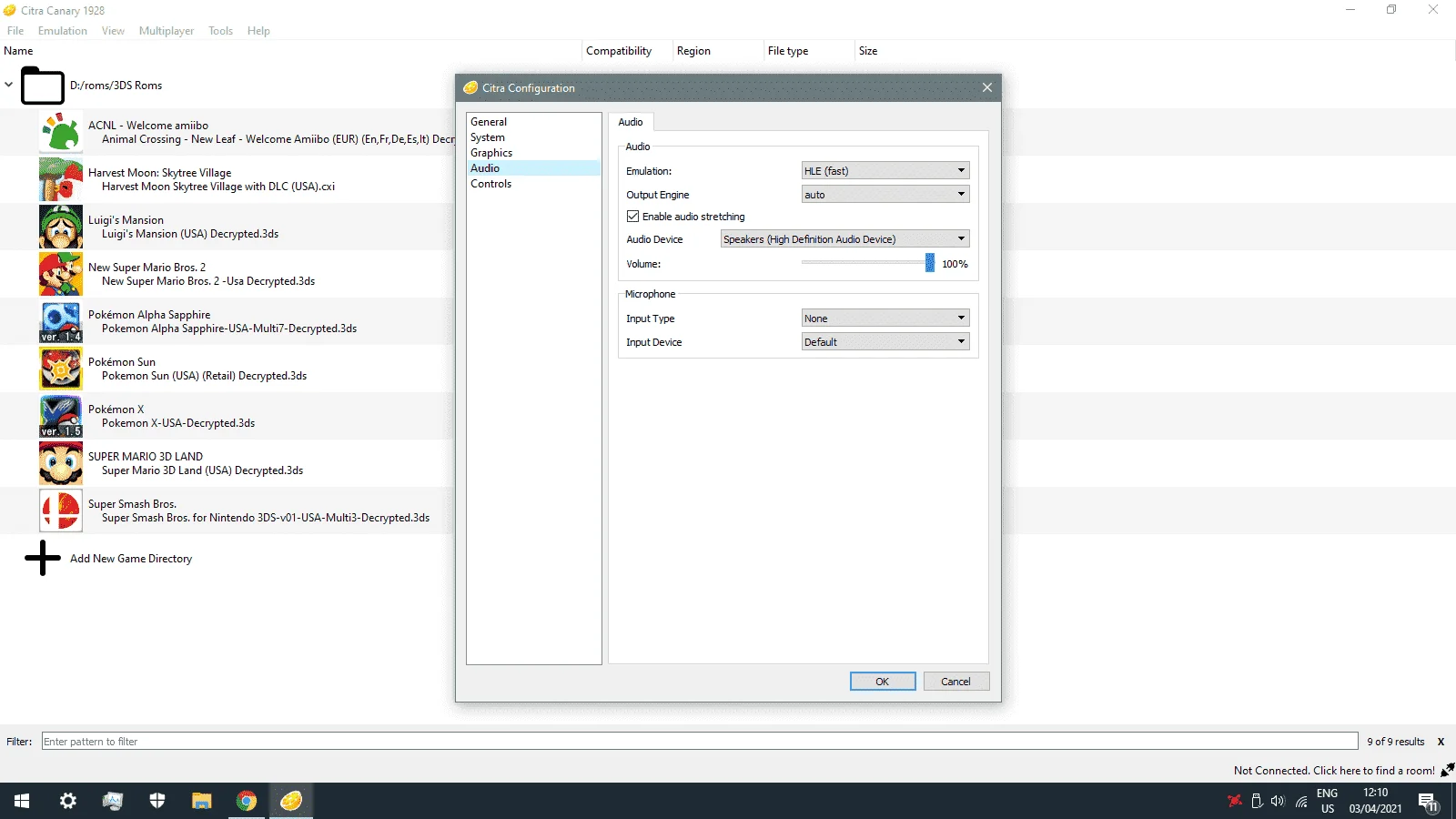Viewport: 1456px width, 819px height.
Task: Open the taskbar app beside Settings gear
Action: coord(113,801)
